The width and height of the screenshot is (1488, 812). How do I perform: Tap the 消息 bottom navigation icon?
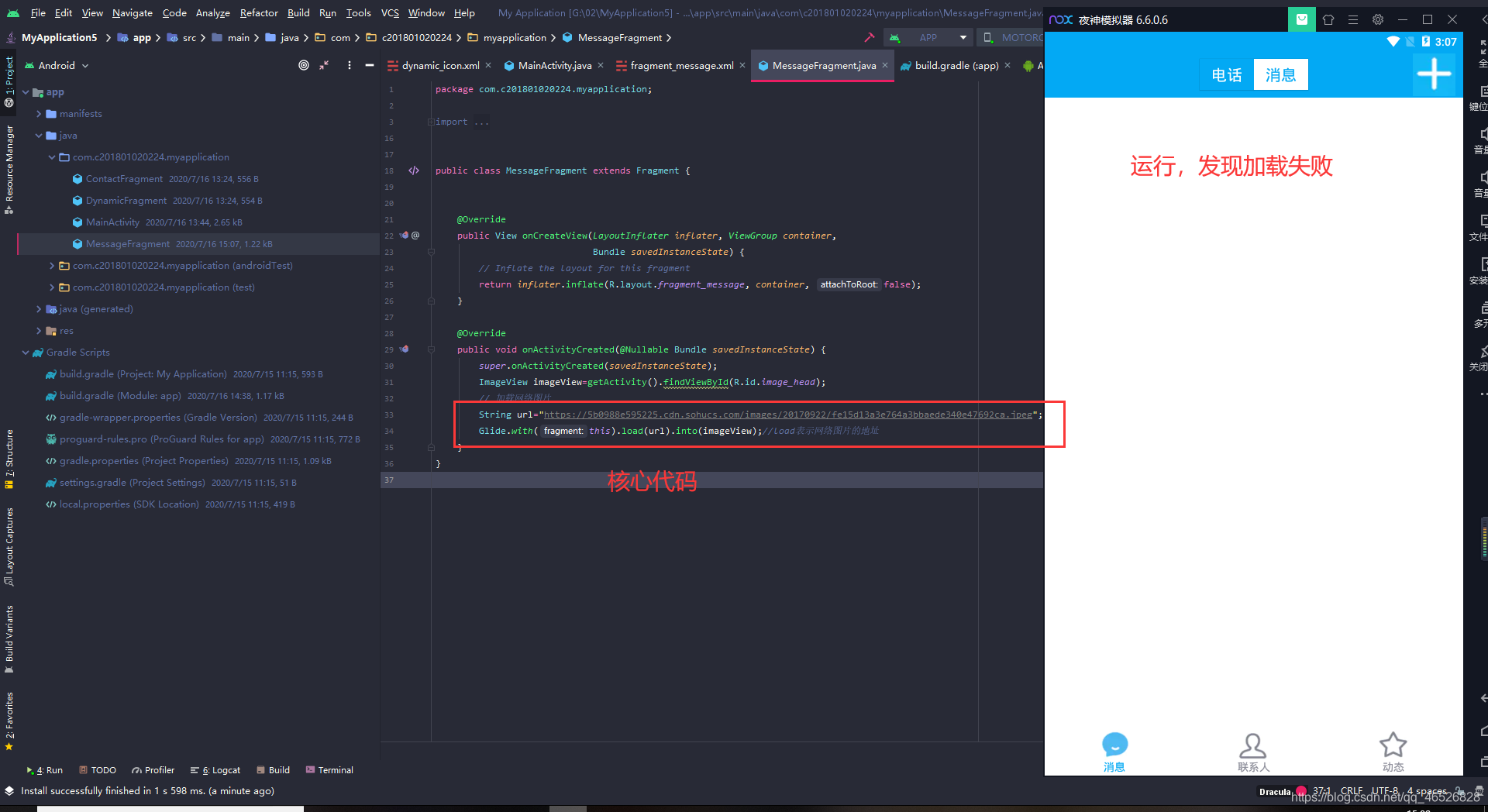[1114, 752]
